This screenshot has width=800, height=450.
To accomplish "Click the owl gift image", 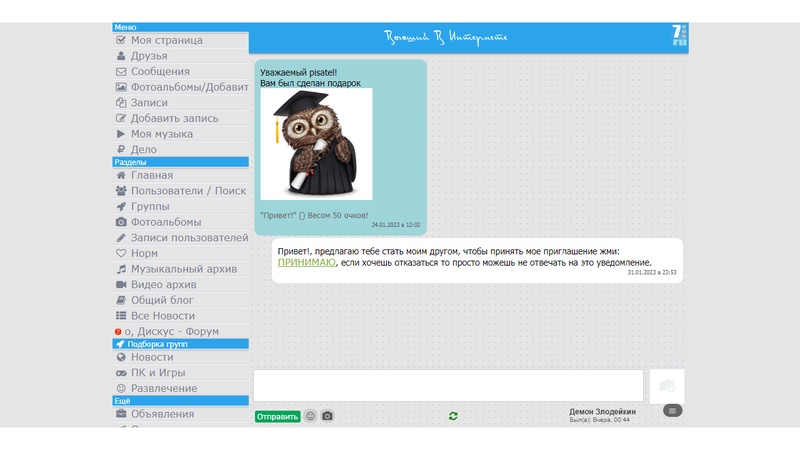I will (316, 144).
